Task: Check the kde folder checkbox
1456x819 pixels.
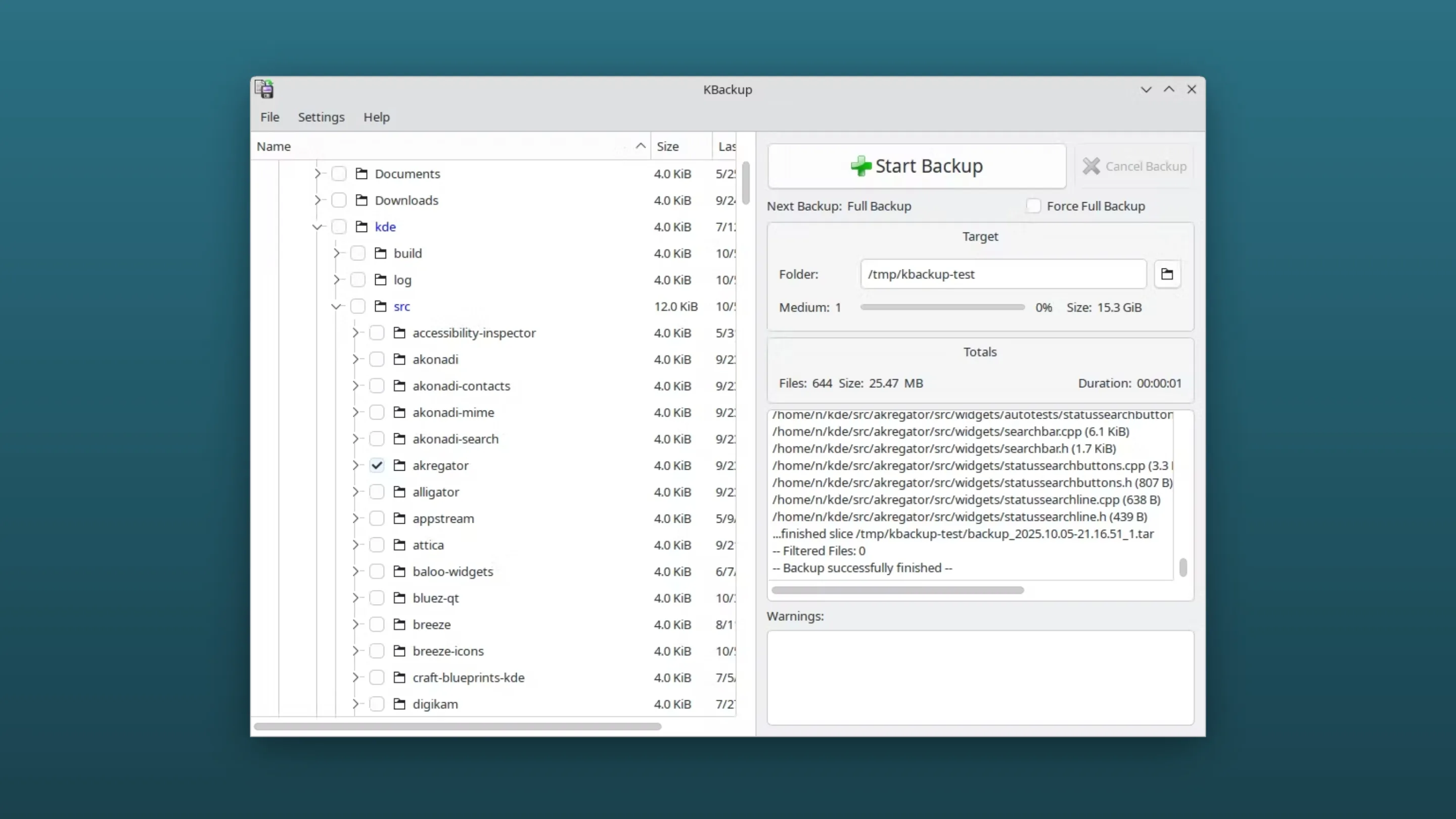Action: point(339,226)
